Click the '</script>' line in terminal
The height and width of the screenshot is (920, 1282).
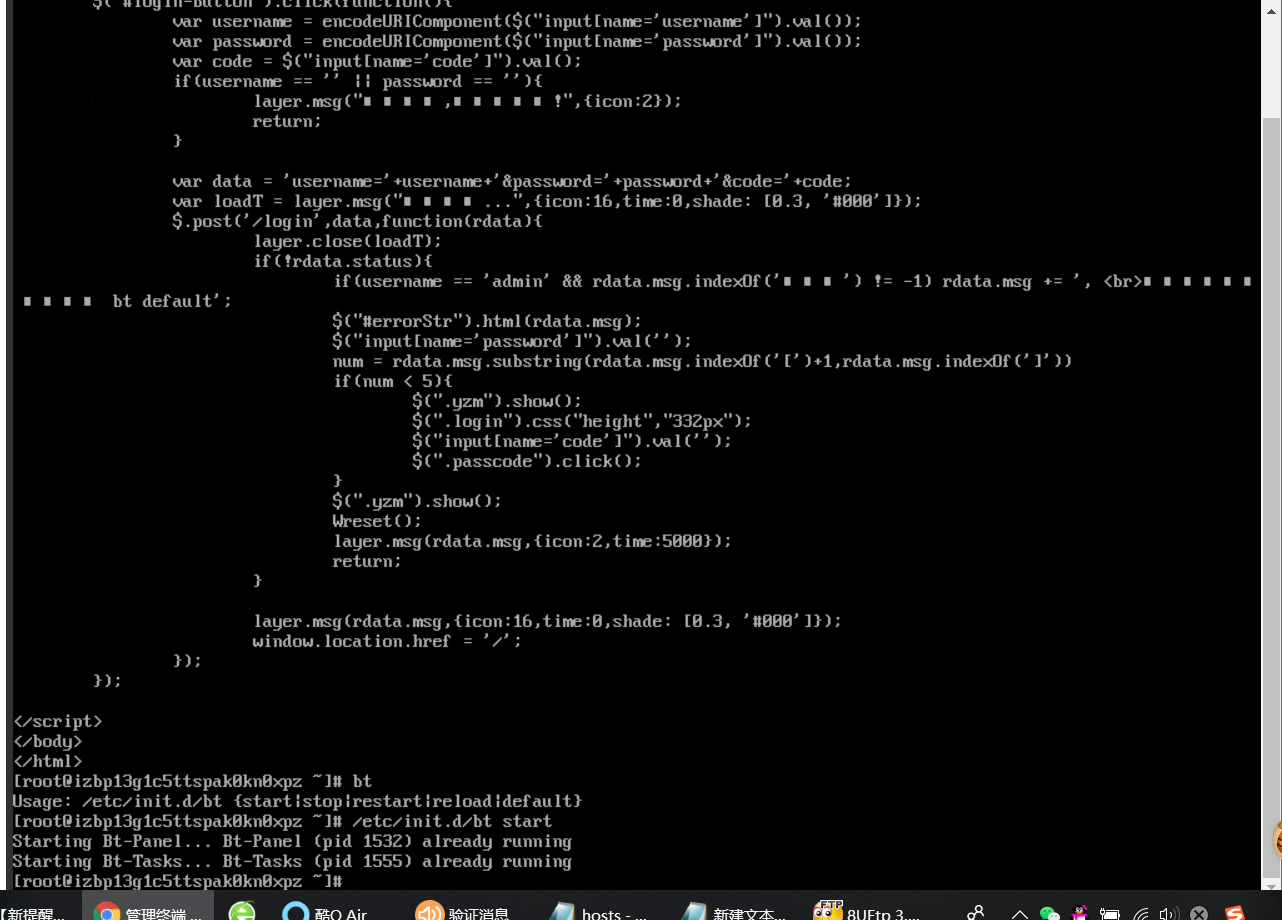[57, 721]
